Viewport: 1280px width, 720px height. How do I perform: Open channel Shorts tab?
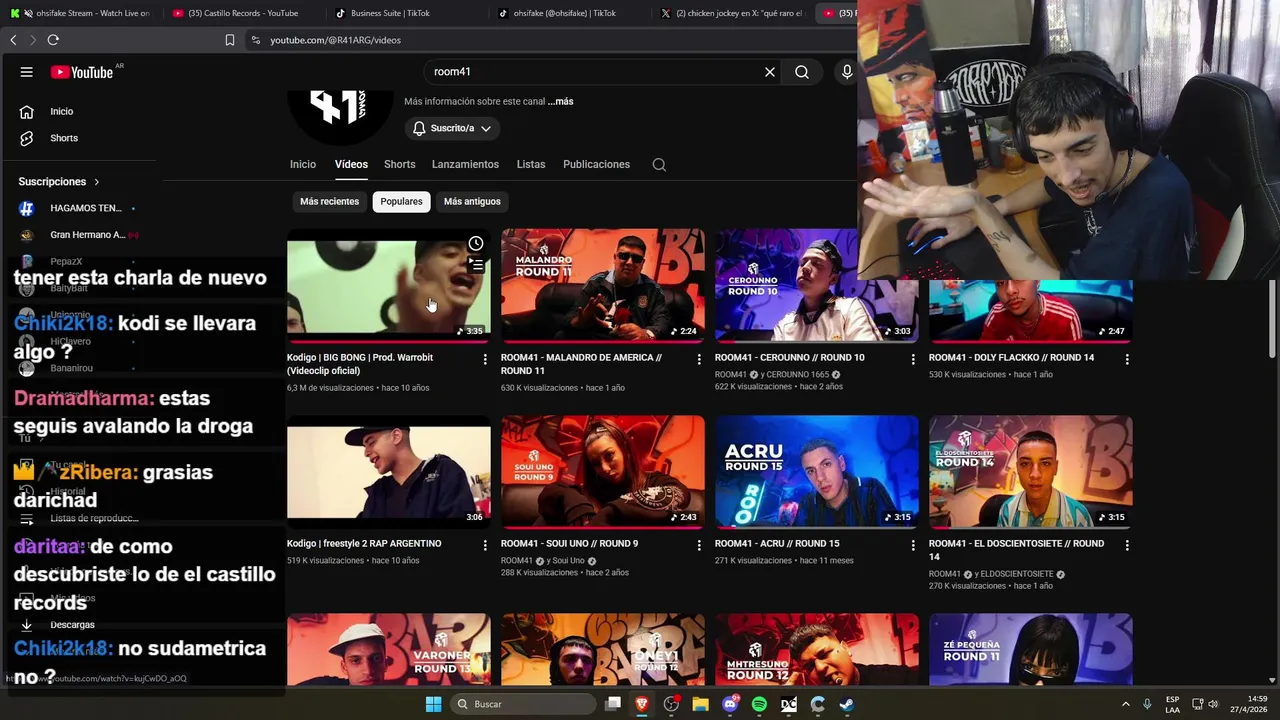(x=399, y=164)
